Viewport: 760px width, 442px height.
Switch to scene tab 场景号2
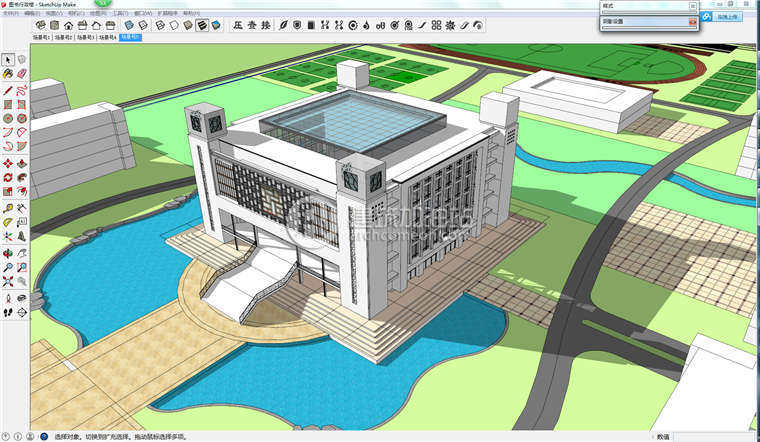tap(63, 37)
